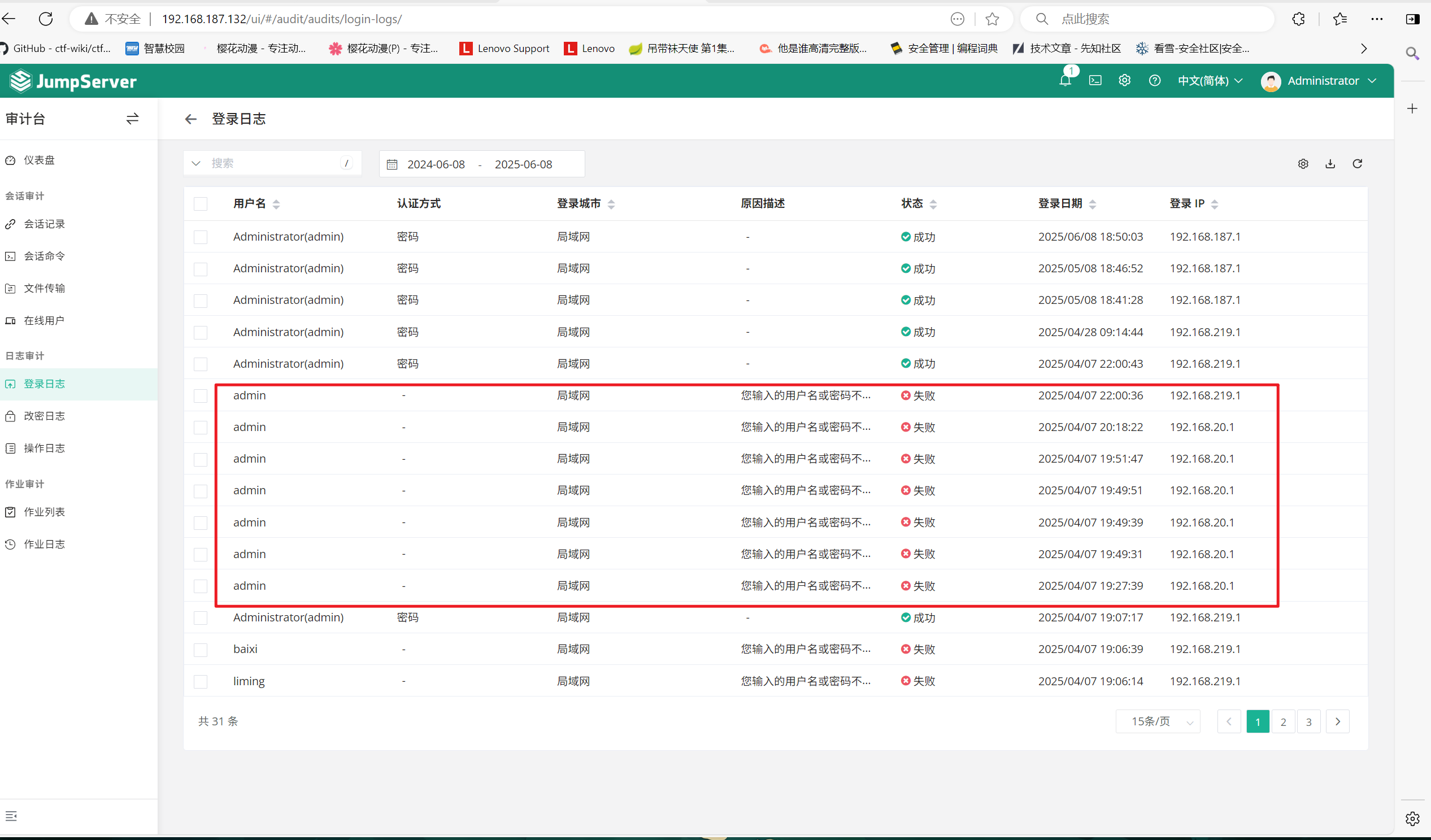Open the web terminal icon in header
The image size is (1431, 840).
click(x=1095, y=81)
